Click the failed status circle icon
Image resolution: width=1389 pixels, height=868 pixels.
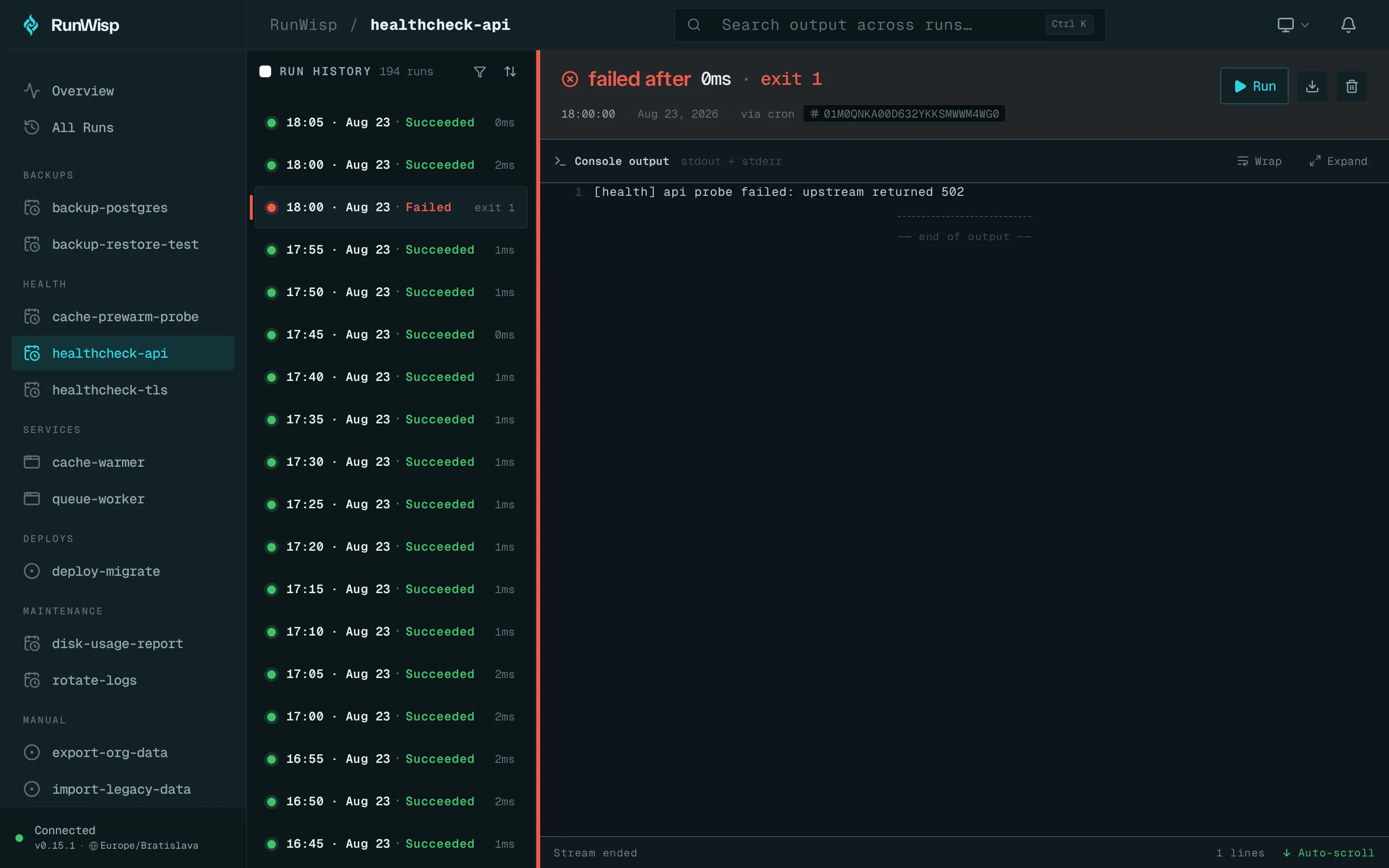pyautogui.click(x=570, y=79)
